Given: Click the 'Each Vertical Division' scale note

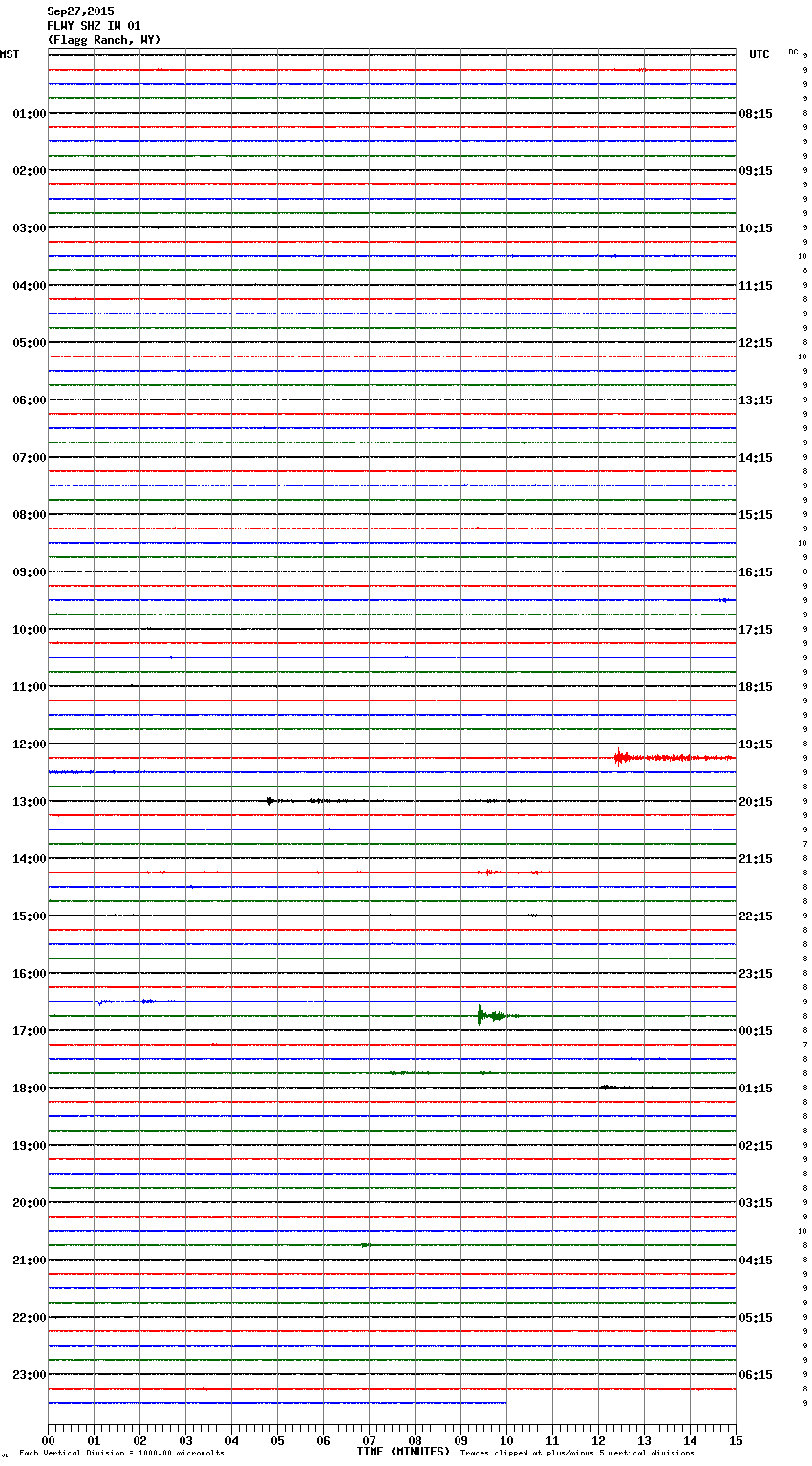Looking at the screenshot, I should point(121,1453).
